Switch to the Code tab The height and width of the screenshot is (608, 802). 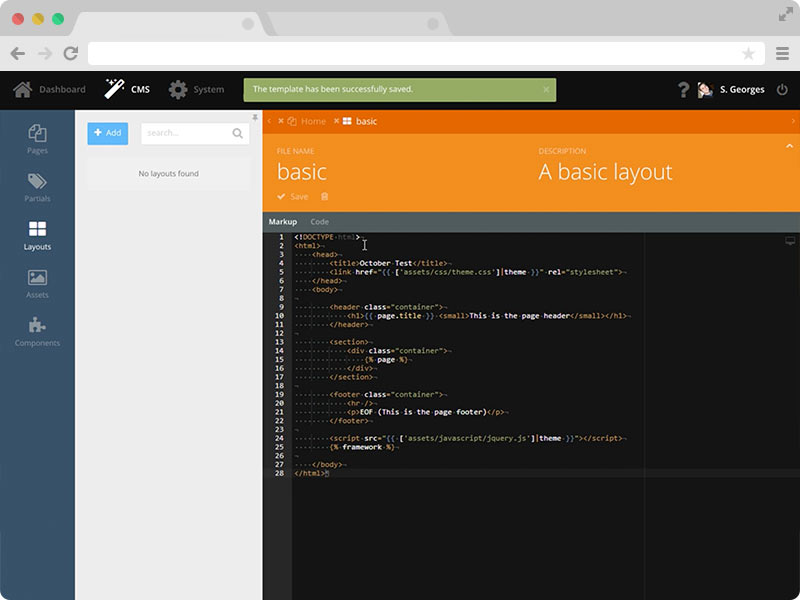click(x=320, y=222)
